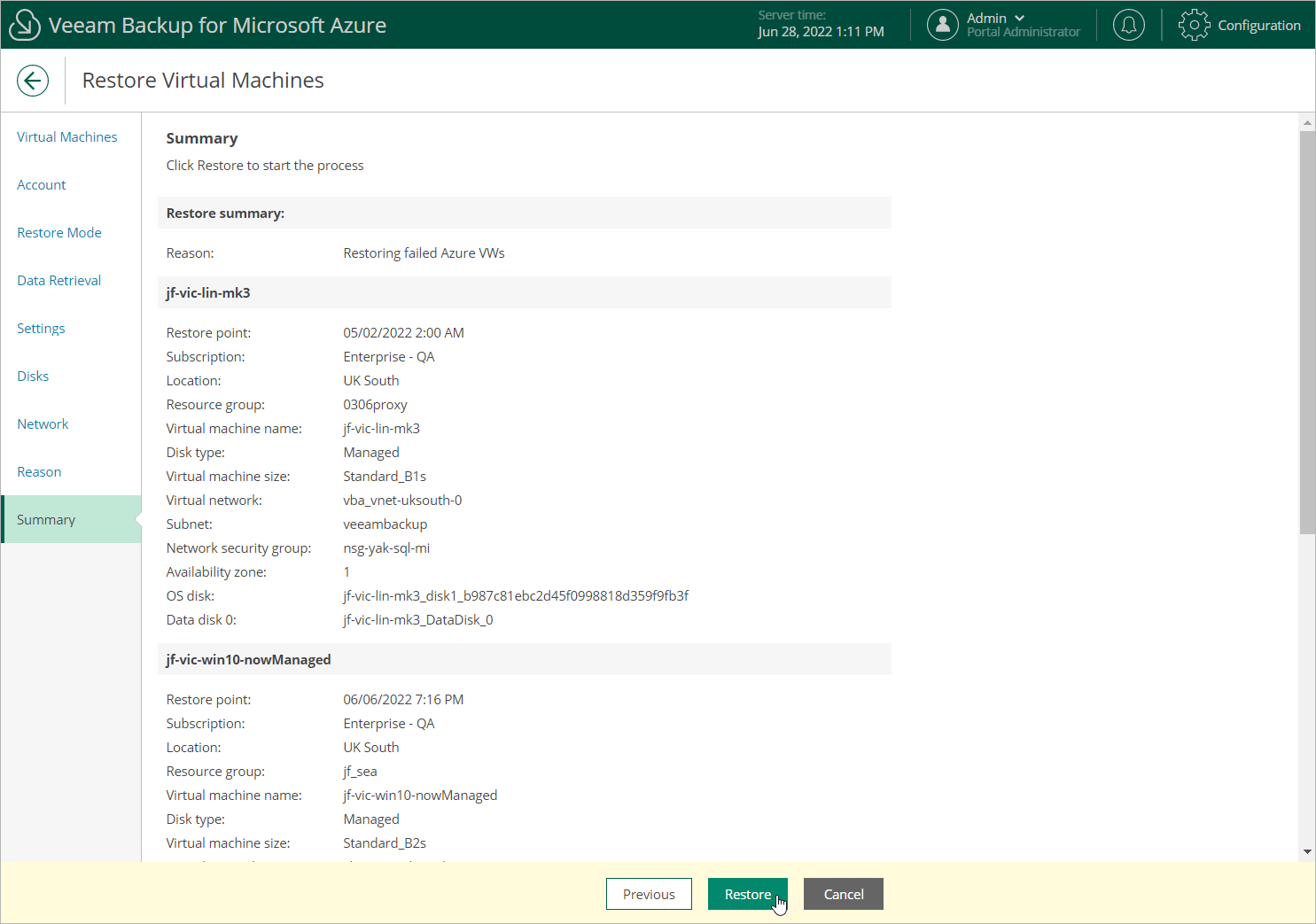
Task: Open the notifications bell icon
Action: 1129,25
